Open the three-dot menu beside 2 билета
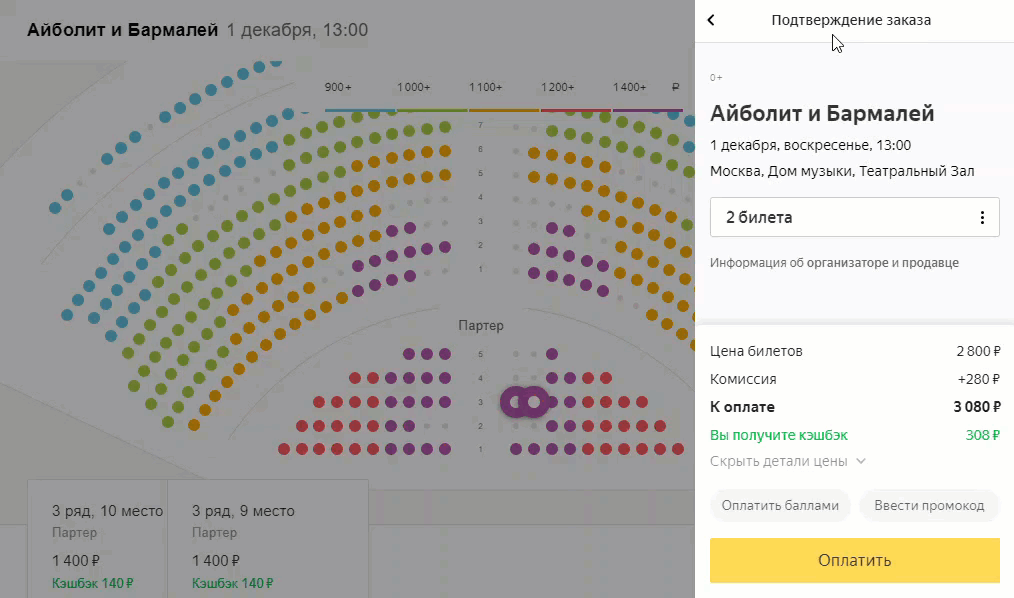The image size is (1014, 598). click(982, 218)
